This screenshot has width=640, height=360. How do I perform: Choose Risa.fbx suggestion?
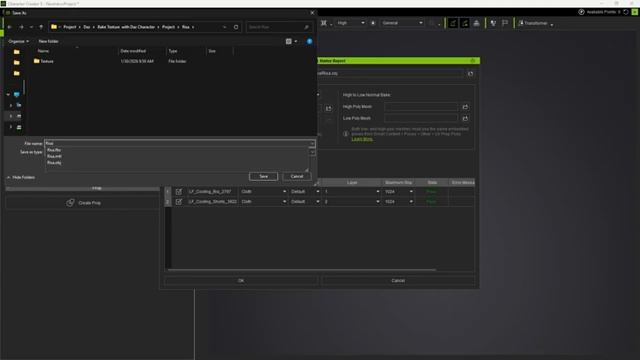[54, 150]
